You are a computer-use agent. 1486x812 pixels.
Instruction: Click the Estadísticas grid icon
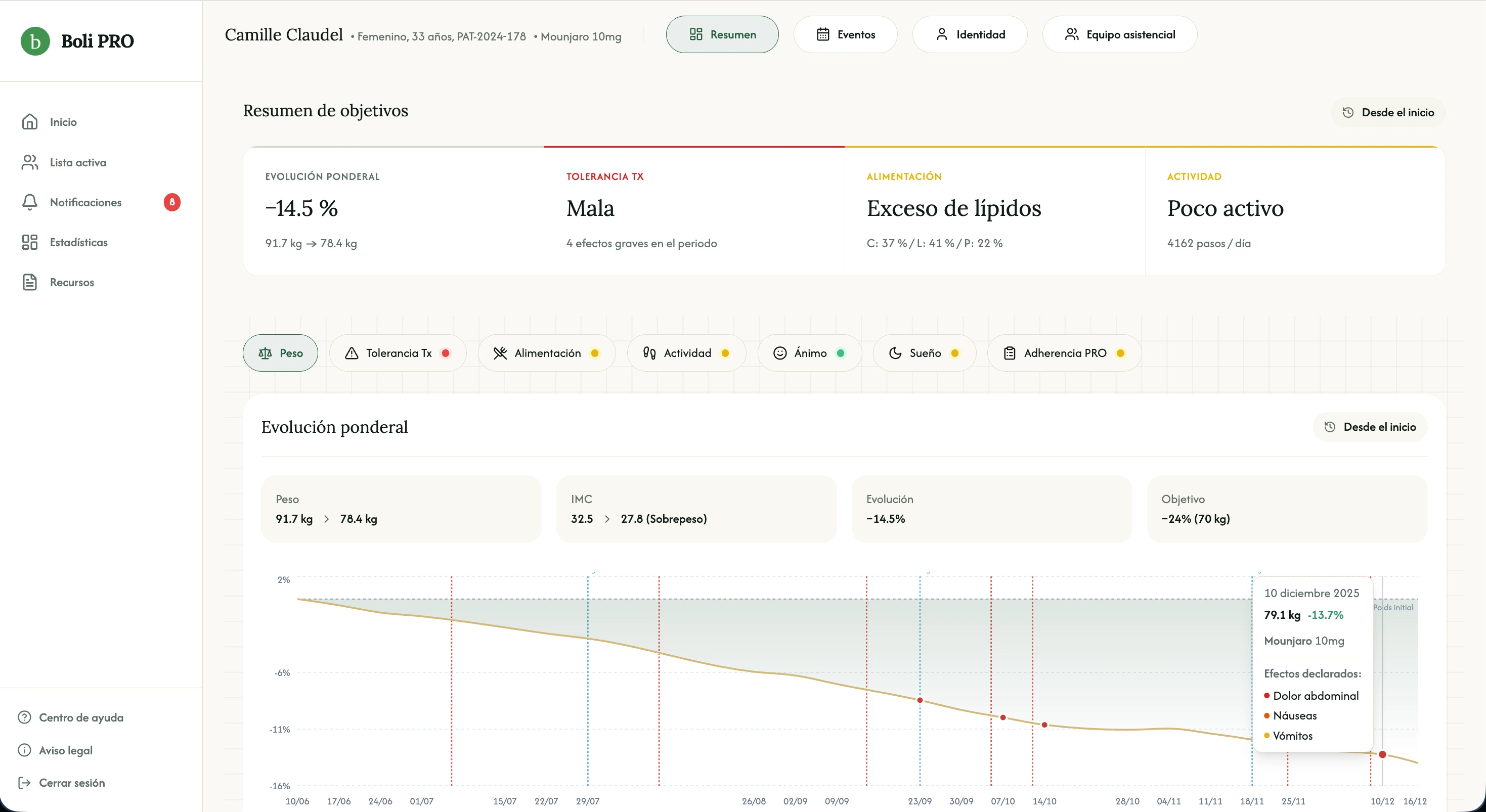pos(29,242)
